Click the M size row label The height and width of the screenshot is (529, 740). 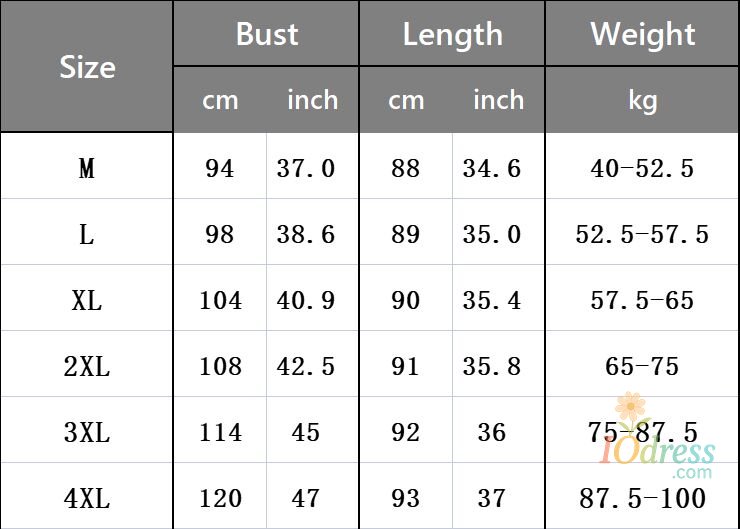(x=87, y=168)
